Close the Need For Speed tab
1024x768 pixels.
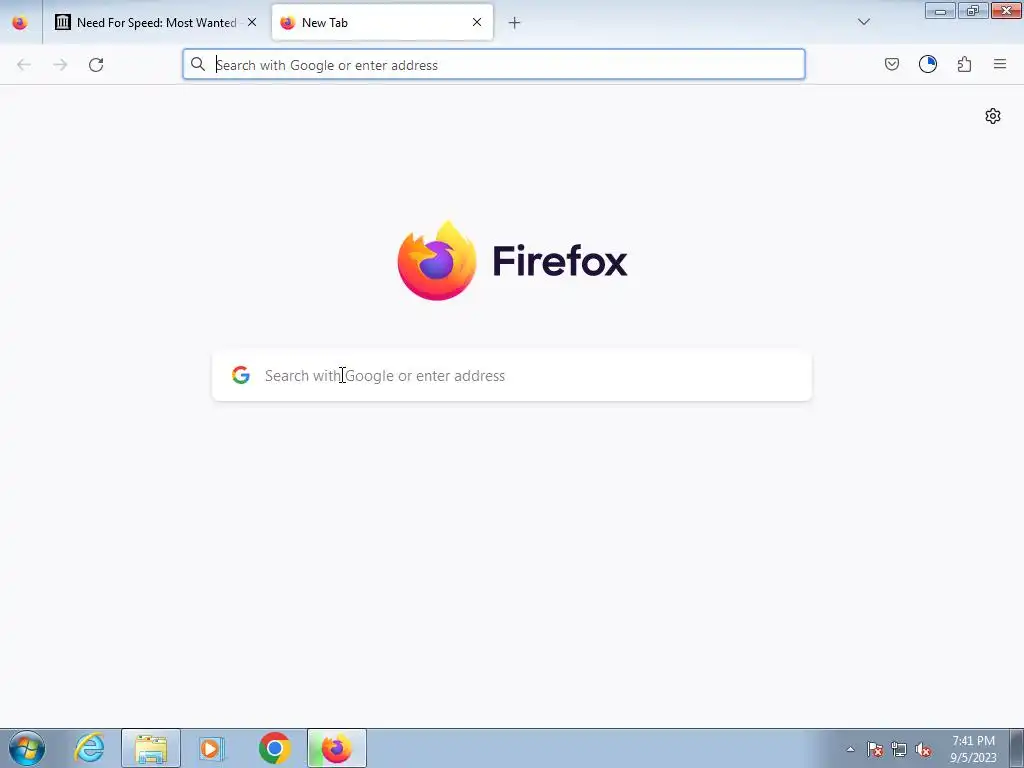pyautogui.click(x=252, y=22)
